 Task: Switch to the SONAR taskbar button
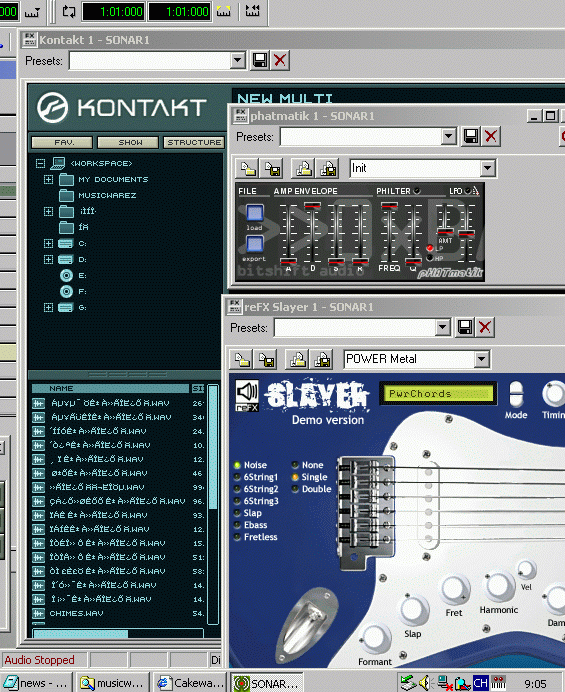[x=267, y=683]
